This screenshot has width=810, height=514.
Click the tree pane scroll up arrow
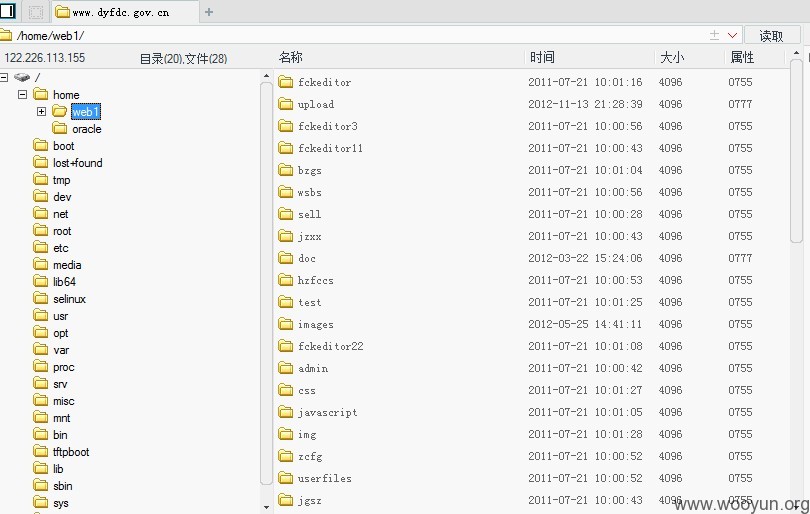(266, 76)
